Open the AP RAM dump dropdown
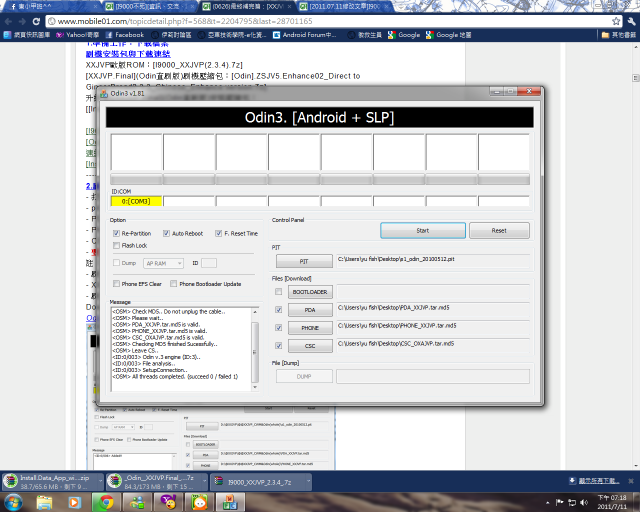The height and width of the screenshot is (512, 640). point(163,263)
